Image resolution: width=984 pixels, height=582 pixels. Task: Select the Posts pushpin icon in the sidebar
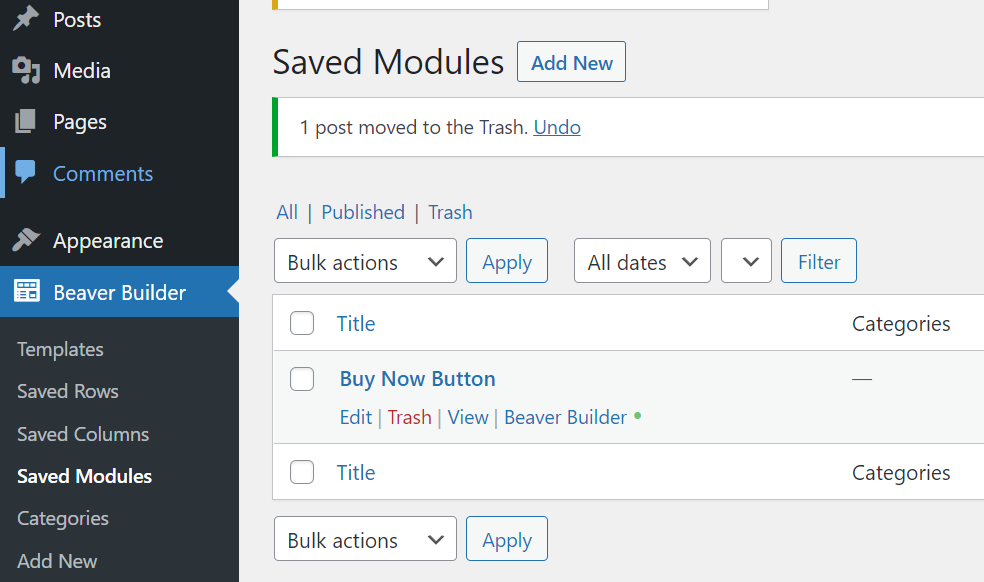[x=28, y=19]
